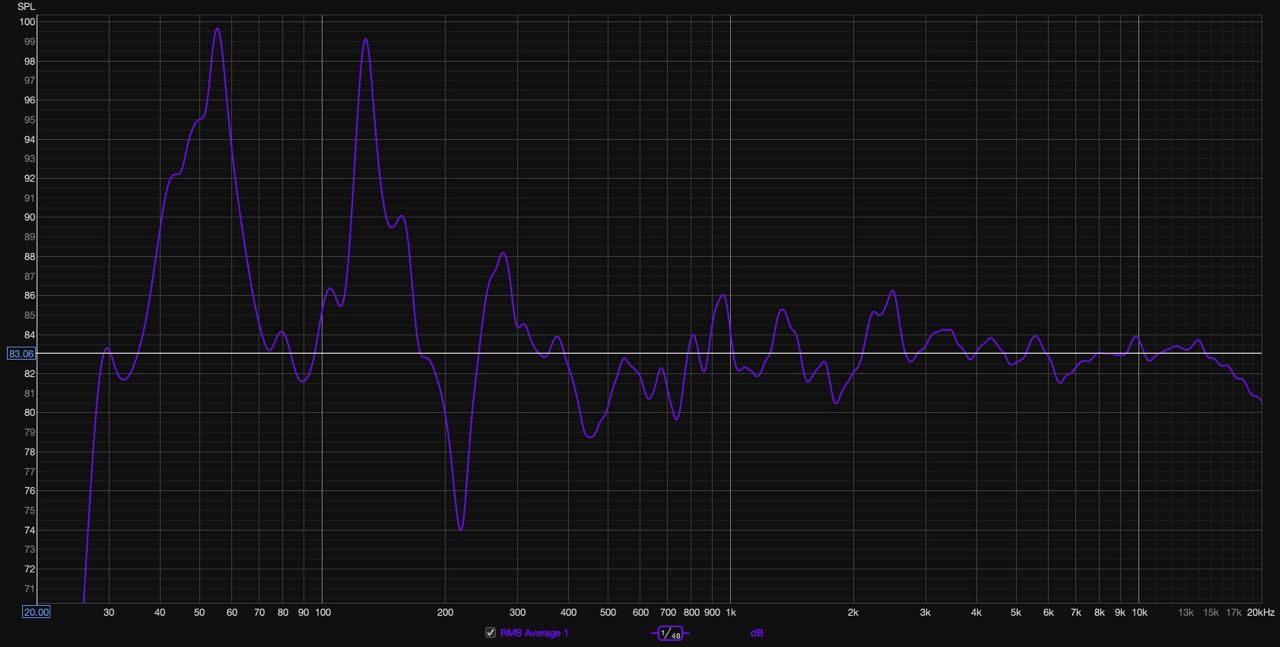
Task: Click the dB readout label in legend
Action: 757,633
